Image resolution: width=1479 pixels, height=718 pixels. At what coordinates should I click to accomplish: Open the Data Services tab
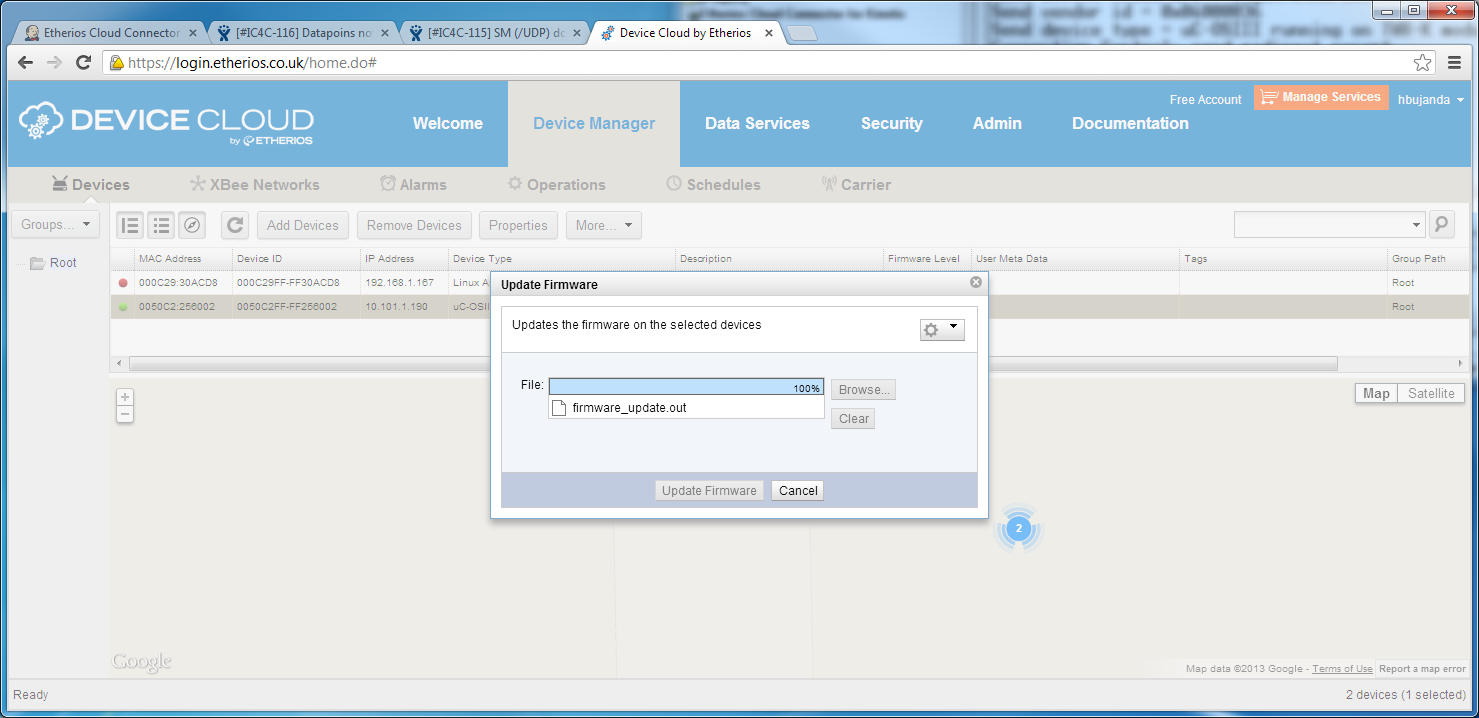point(757,124)
